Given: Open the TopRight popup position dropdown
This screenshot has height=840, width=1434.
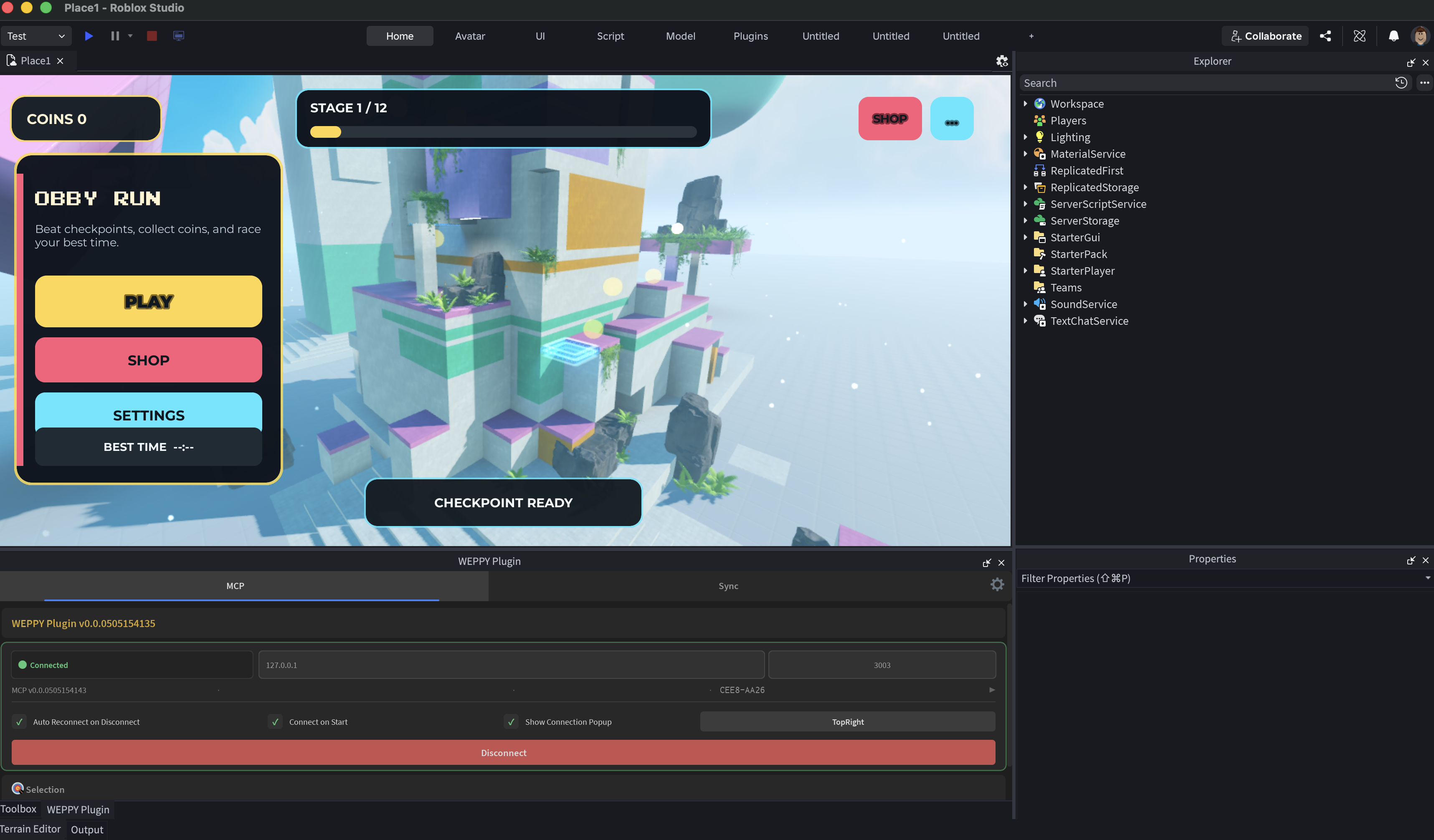Looking at the screenshot, I should [847, 721].
